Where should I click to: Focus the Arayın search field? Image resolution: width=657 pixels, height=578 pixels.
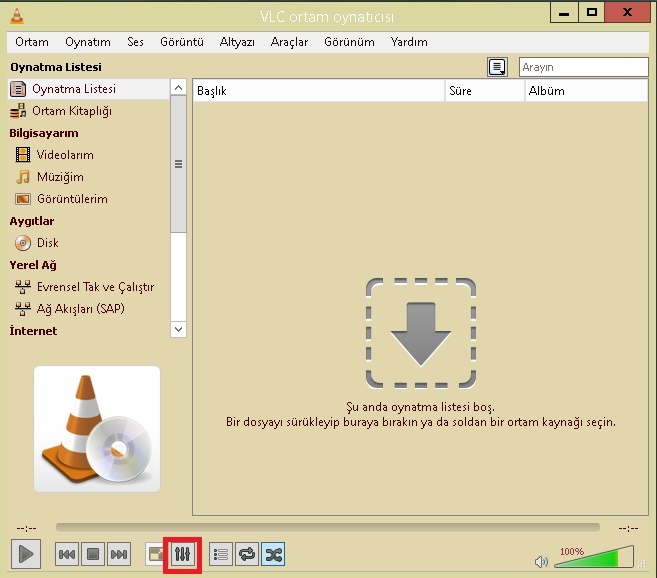click(x=584, y=67)
